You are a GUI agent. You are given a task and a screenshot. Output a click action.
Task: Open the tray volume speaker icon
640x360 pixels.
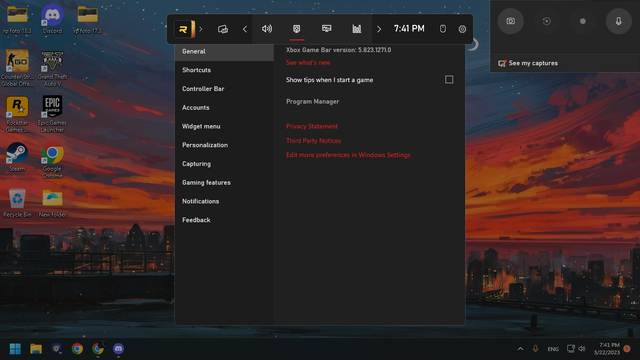(582, 349)
